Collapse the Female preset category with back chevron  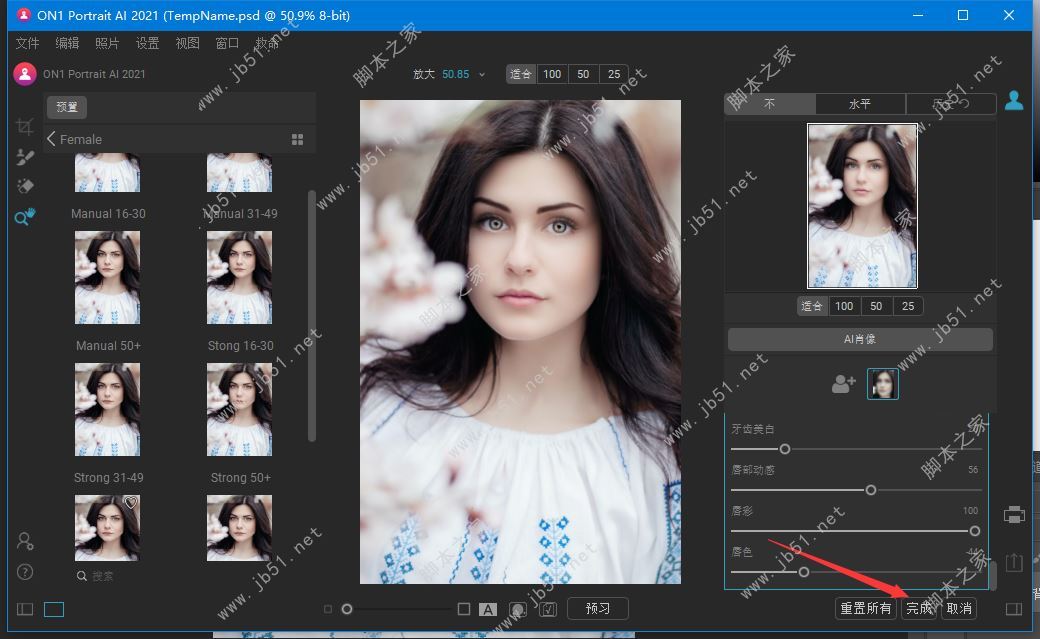pos(51,139)
